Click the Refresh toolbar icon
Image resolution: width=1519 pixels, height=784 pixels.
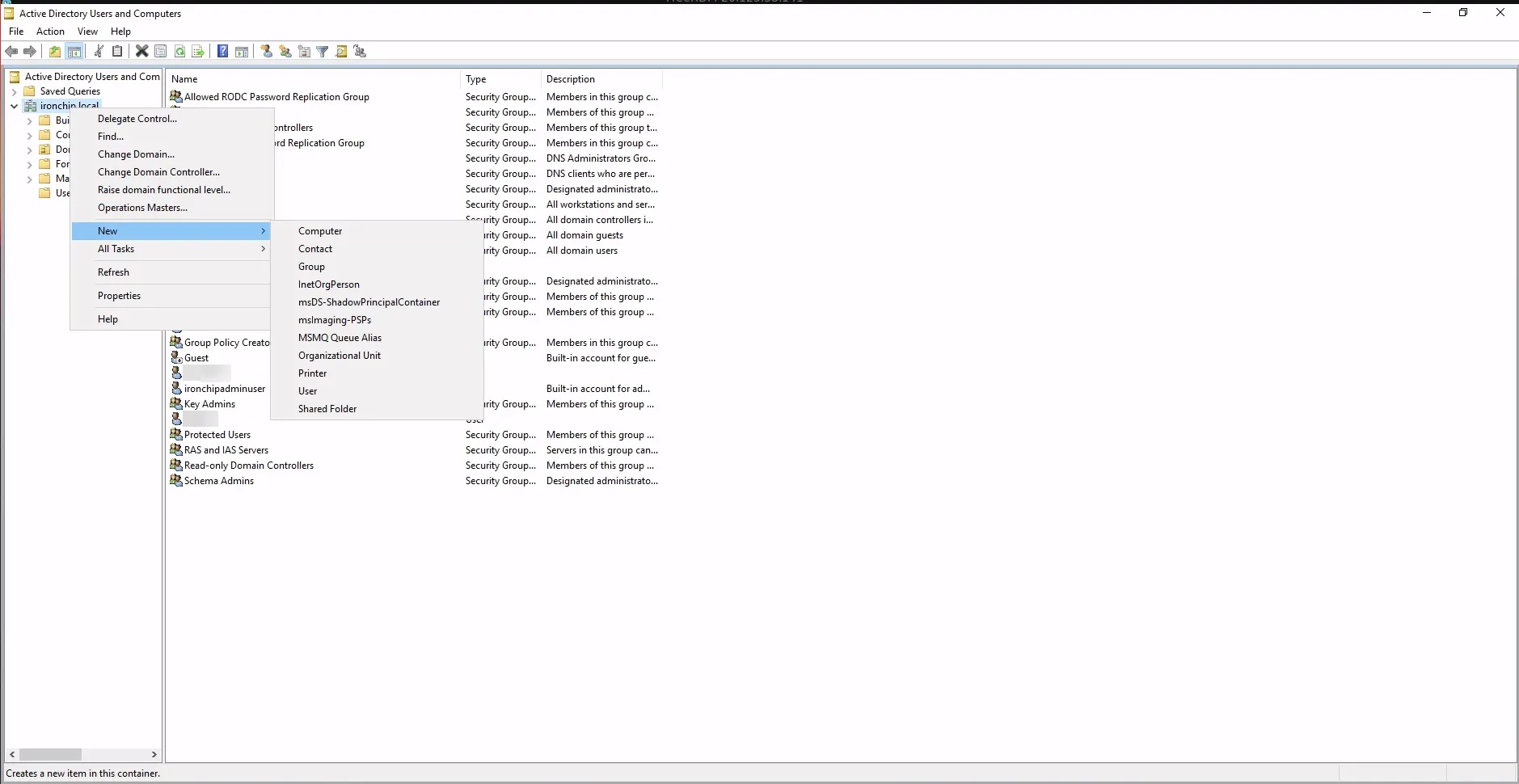[x=179, y=52]
